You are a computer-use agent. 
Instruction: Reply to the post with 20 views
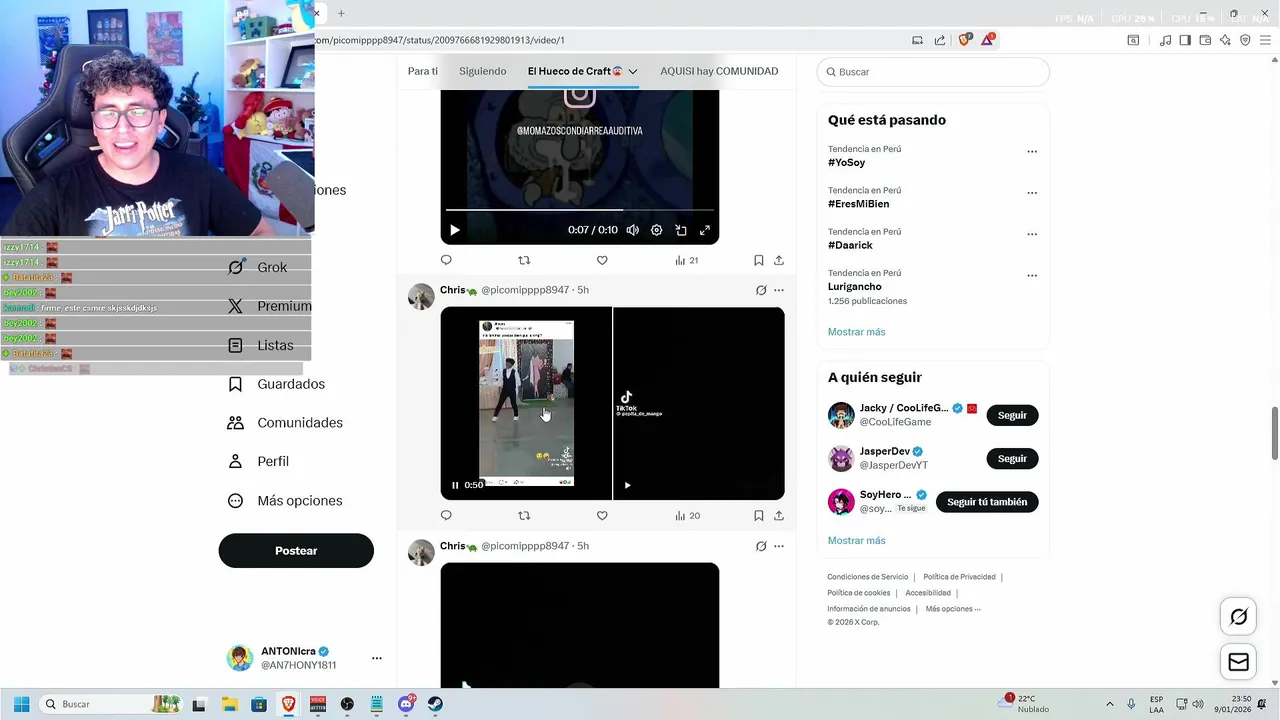click(446, 516)
